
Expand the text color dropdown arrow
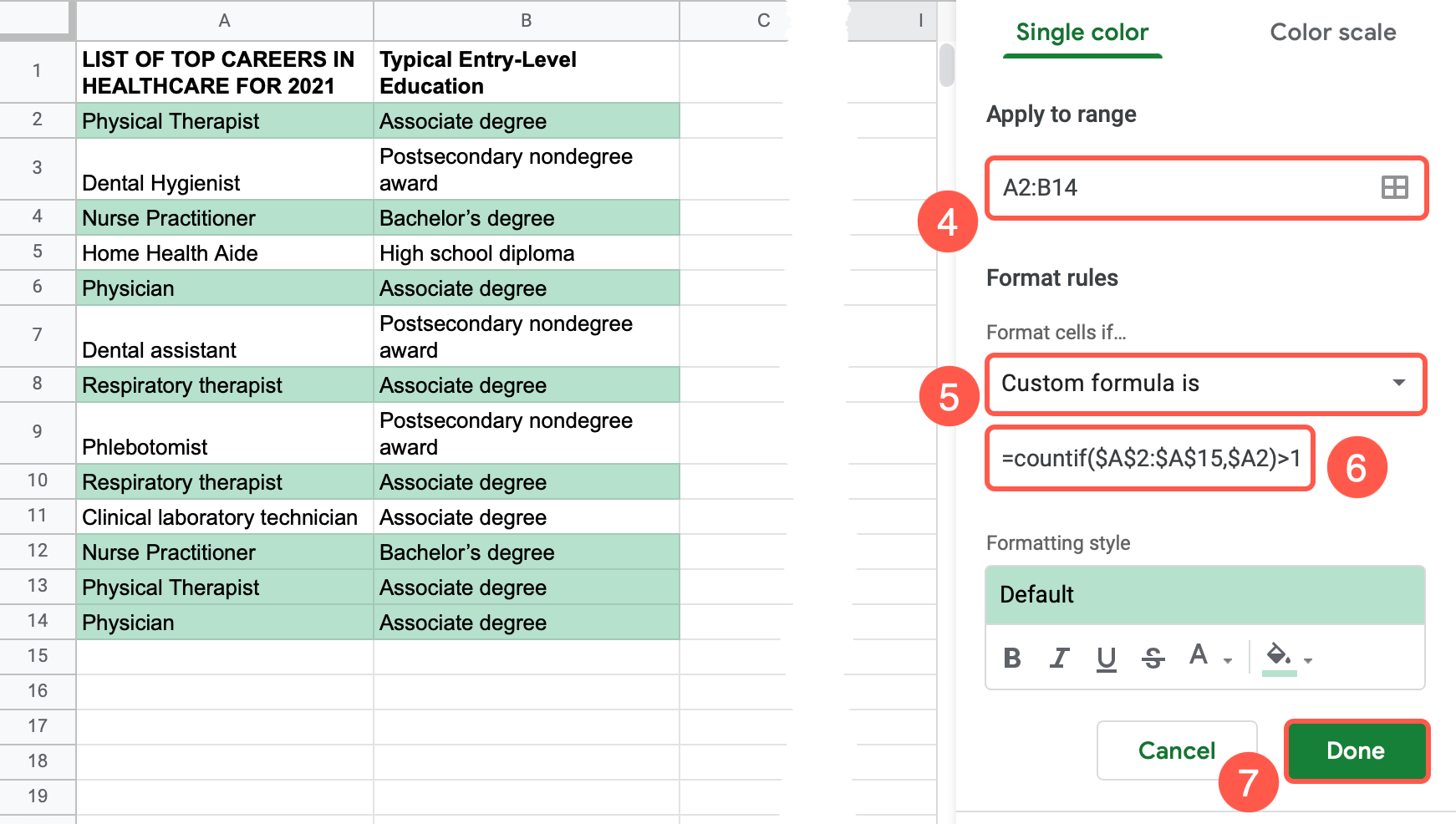pos(1228,661)
